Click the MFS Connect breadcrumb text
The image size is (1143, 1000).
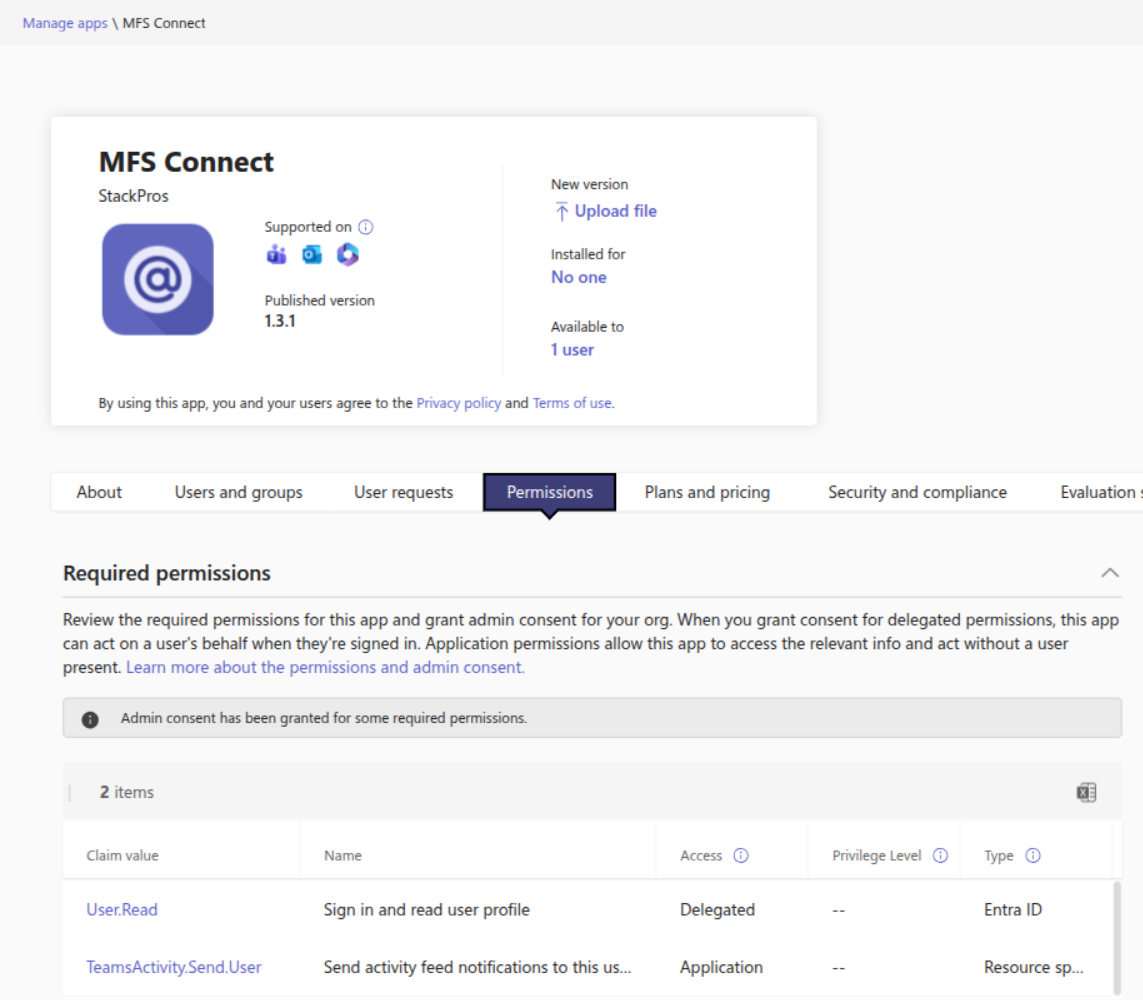click(x=164, y=23)
